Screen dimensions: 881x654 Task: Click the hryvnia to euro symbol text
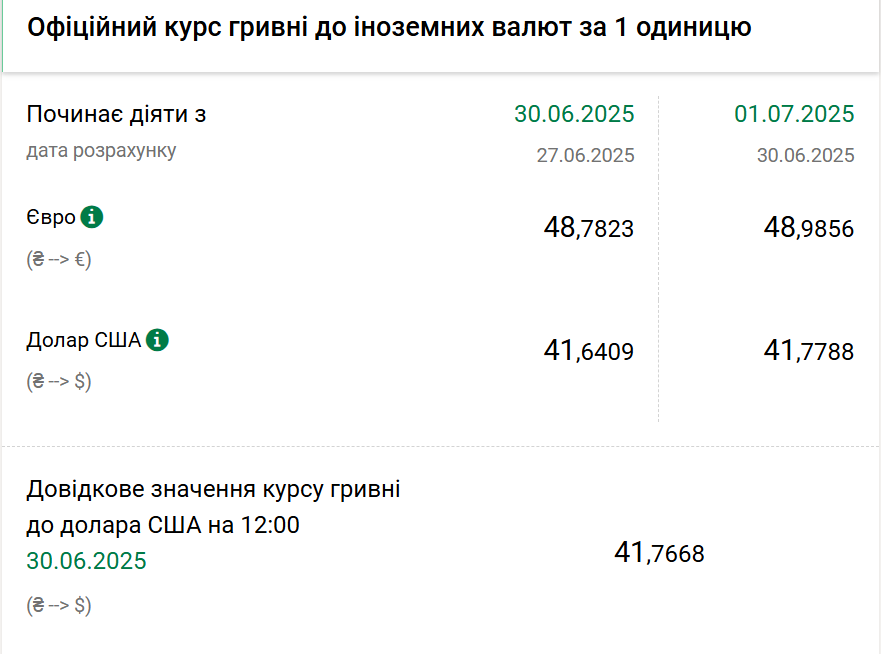[58, 259]
